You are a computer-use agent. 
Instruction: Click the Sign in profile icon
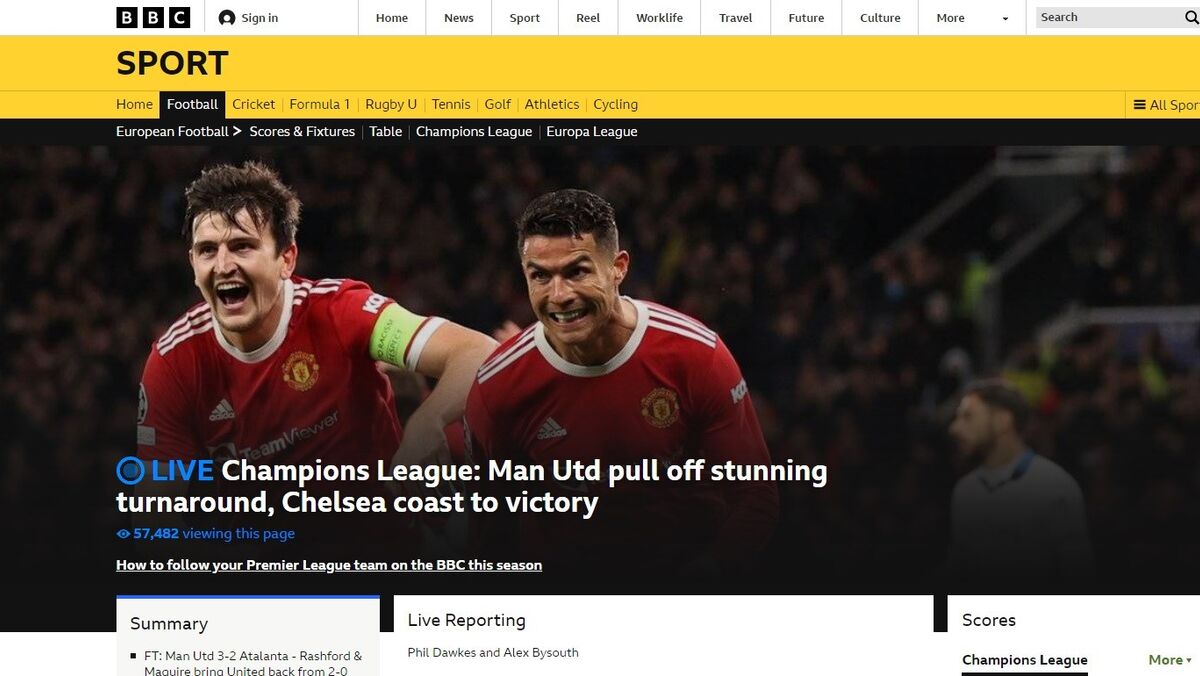[x=227, y=18]
